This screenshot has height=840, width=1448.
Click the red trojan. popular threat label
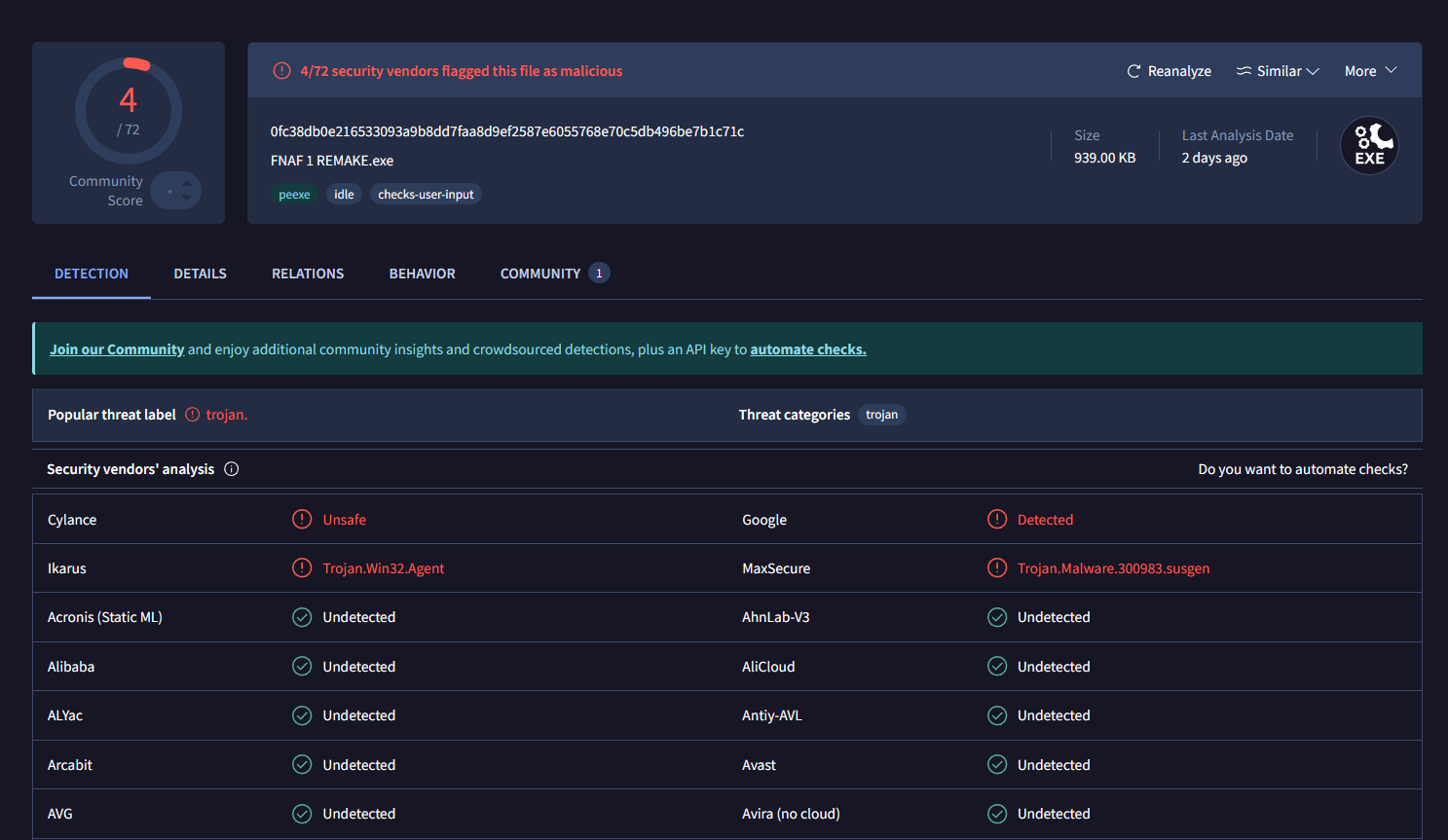(227, 415)
